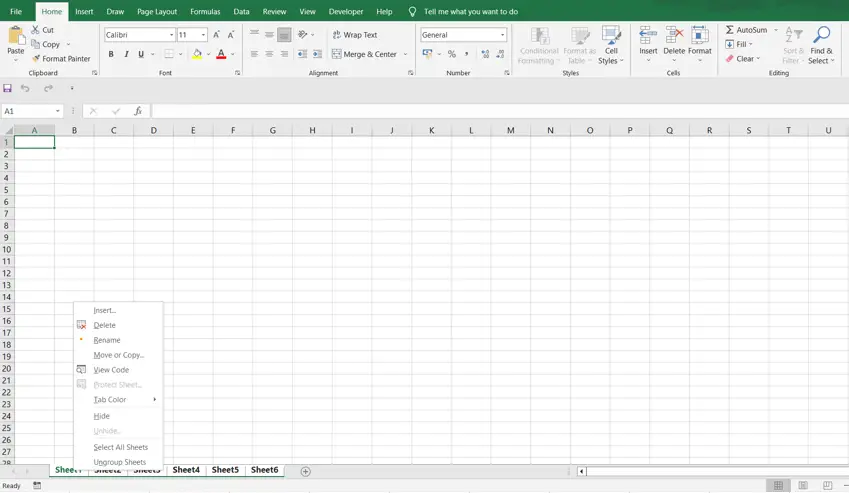Click the Clear button in Editing group
Viewport: 849px width, 493px height.
click(743, 58)
